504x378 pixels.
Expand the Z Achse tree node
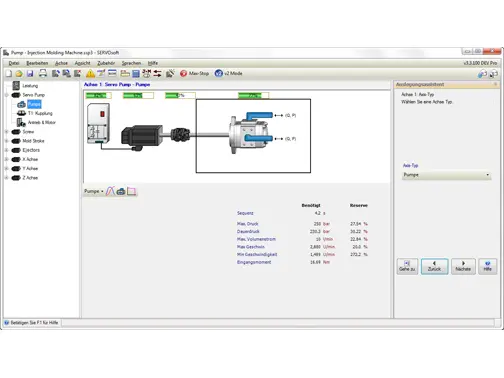pyautogui.click(x=6, y=178)
